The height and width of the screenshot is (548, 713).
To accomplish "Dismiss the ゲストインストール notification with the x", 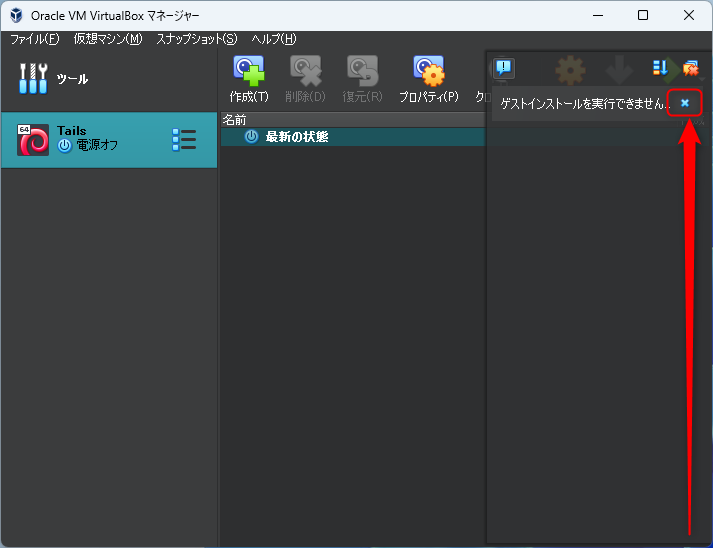I will 685,103.
